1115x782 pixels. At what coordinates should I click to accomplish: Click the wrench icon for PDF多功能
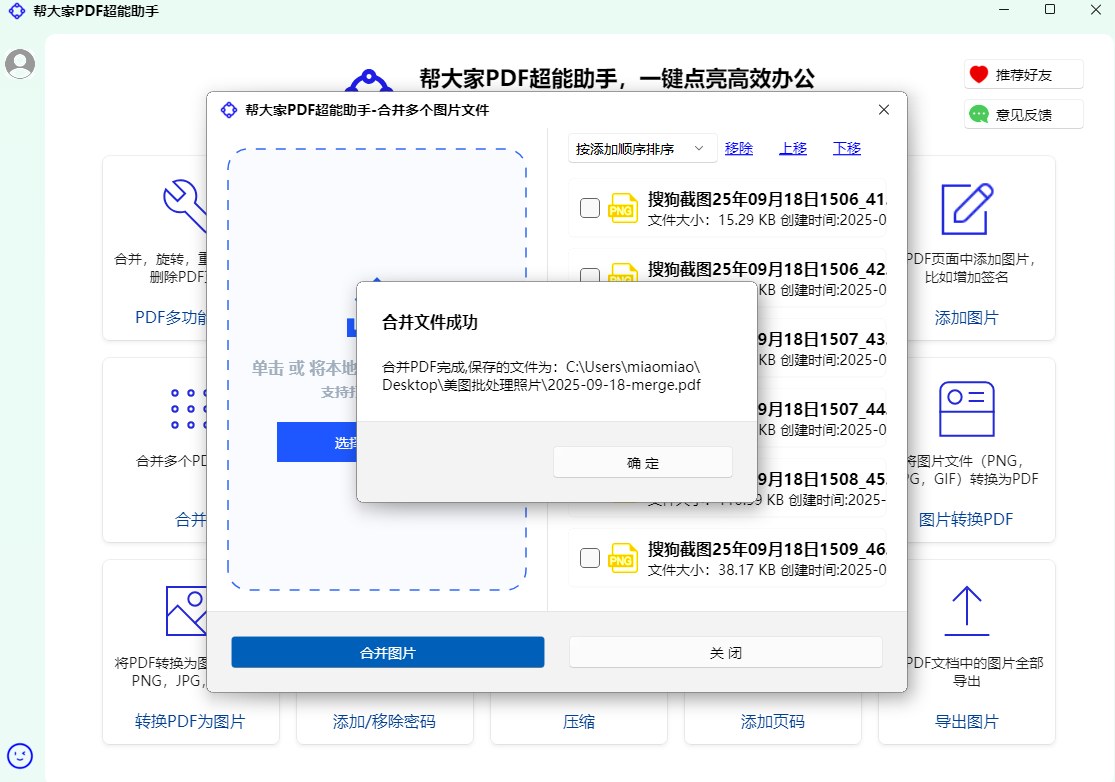[186, 203]
